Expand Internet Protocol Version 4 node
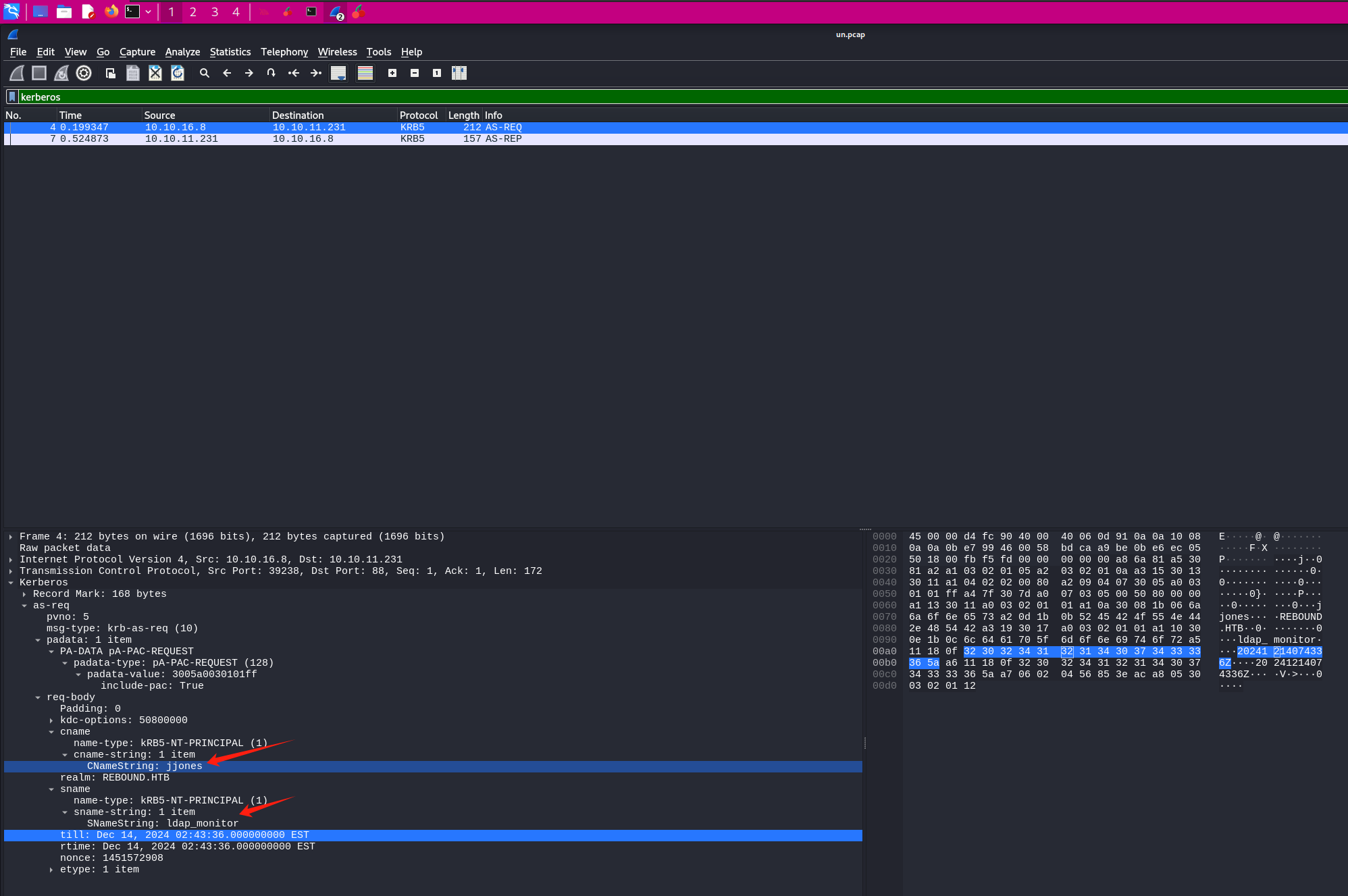The width and height of the screenshot is (1348, 896). [x=11, y=560]
